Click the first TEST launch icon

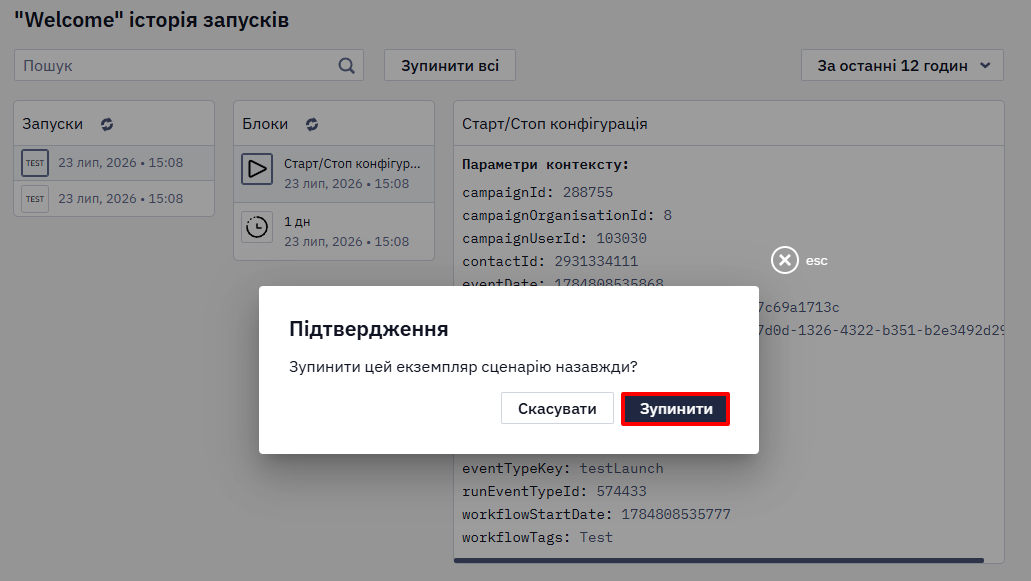pyautogui.click(x=35, y=163)
